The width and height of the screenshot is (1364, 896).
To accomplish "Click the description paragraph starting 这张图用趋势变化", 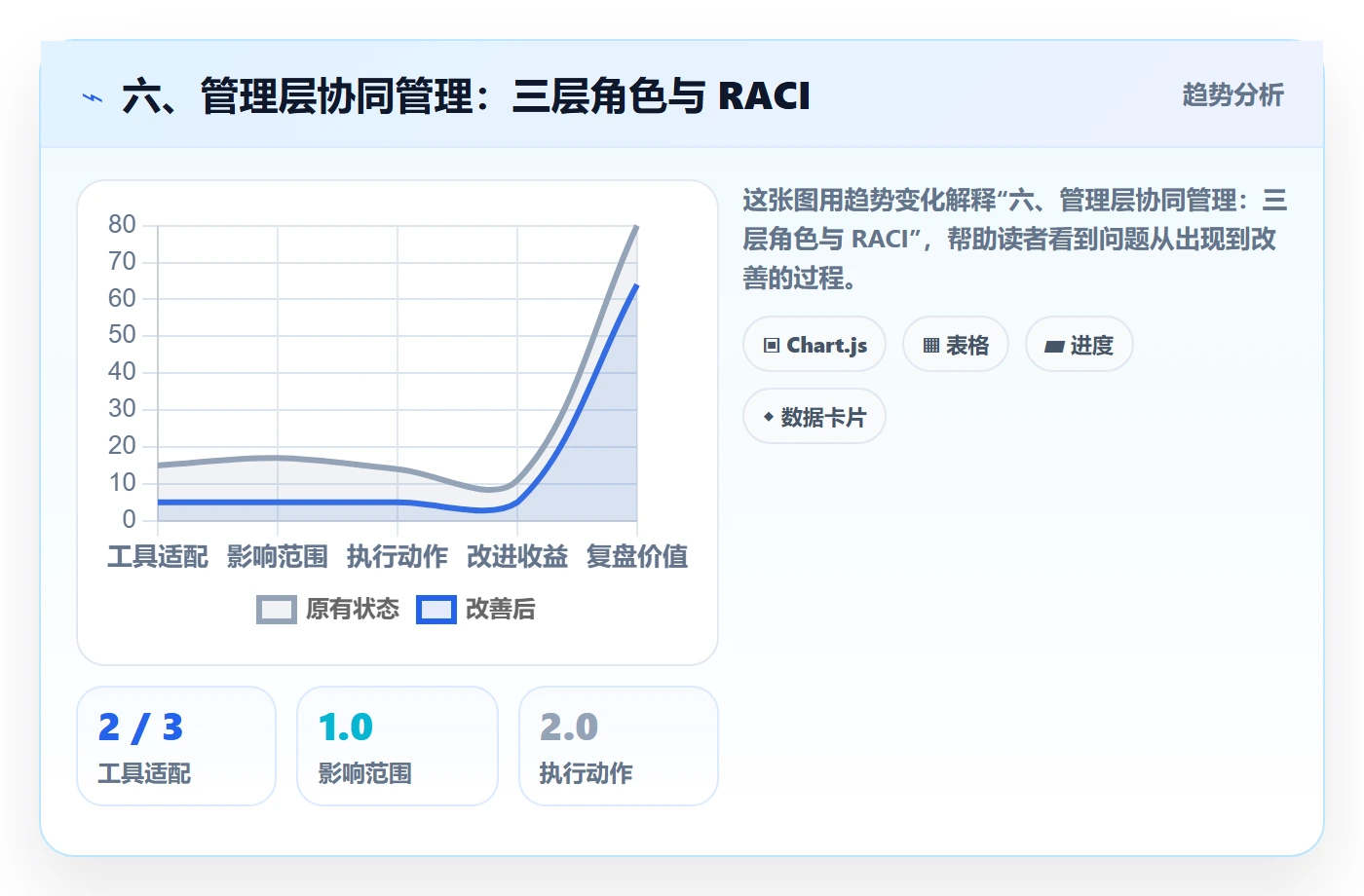I will (x=1015, y=240).
